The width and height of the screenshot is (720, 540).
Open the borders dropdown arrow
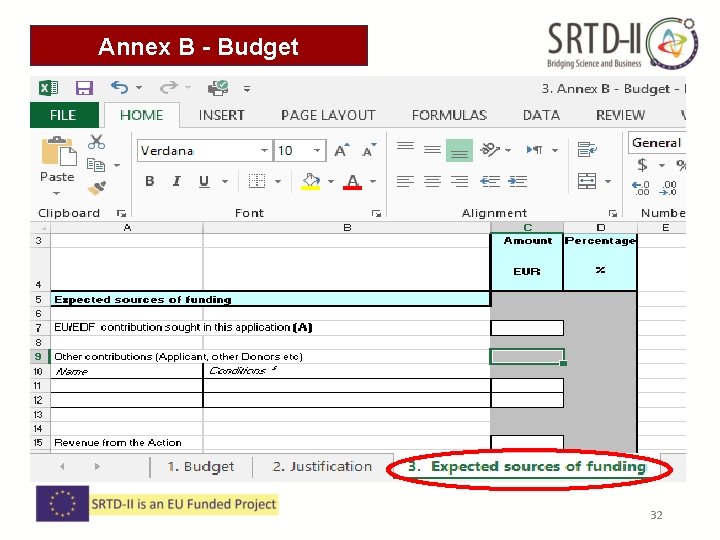(x=278, y=181)
